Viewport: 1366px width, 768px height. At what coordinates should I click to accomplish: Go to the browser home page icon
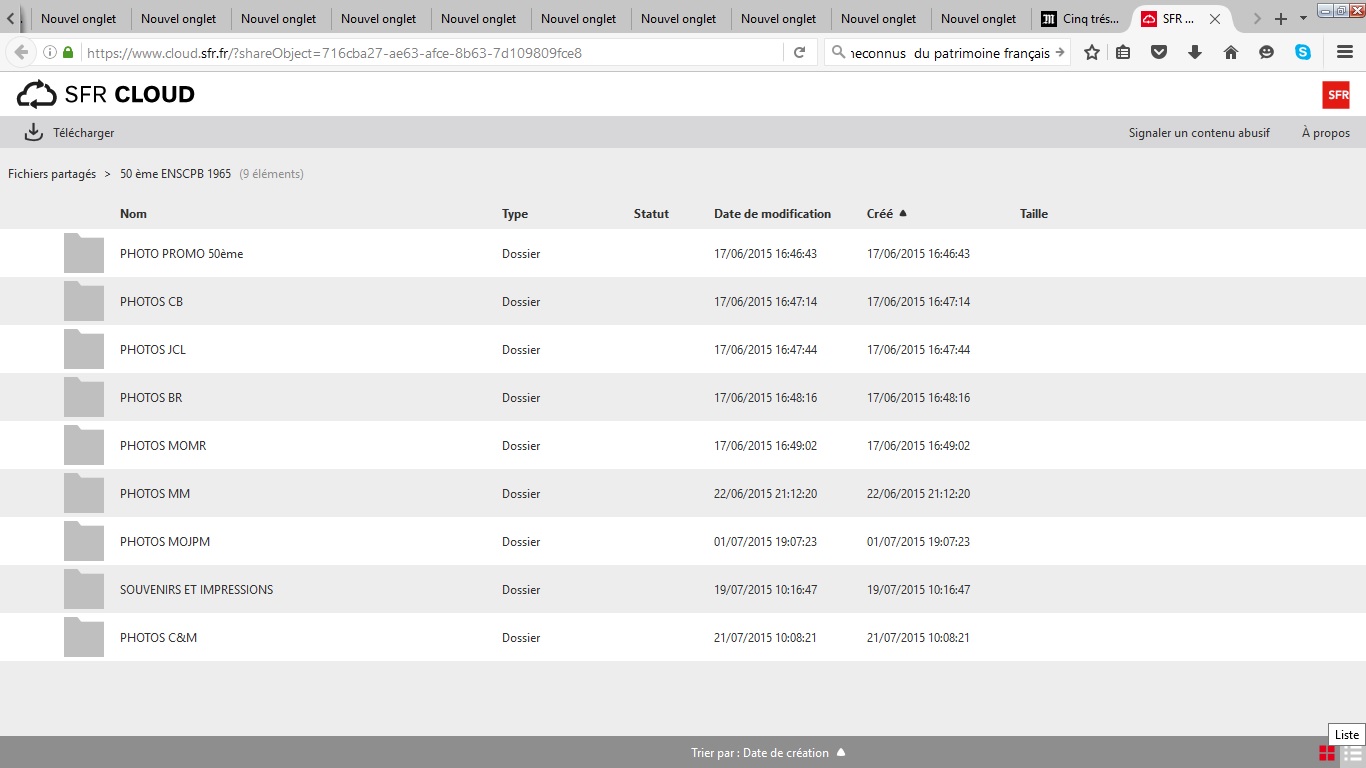[x=1231, y=53]
